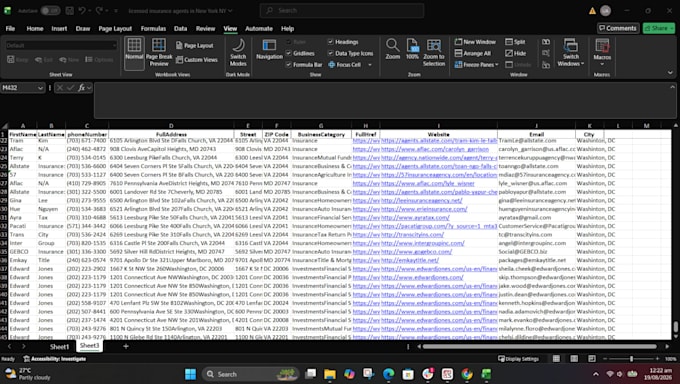Open the Data tab
The image size is (680, 384).
pos(180,29)
